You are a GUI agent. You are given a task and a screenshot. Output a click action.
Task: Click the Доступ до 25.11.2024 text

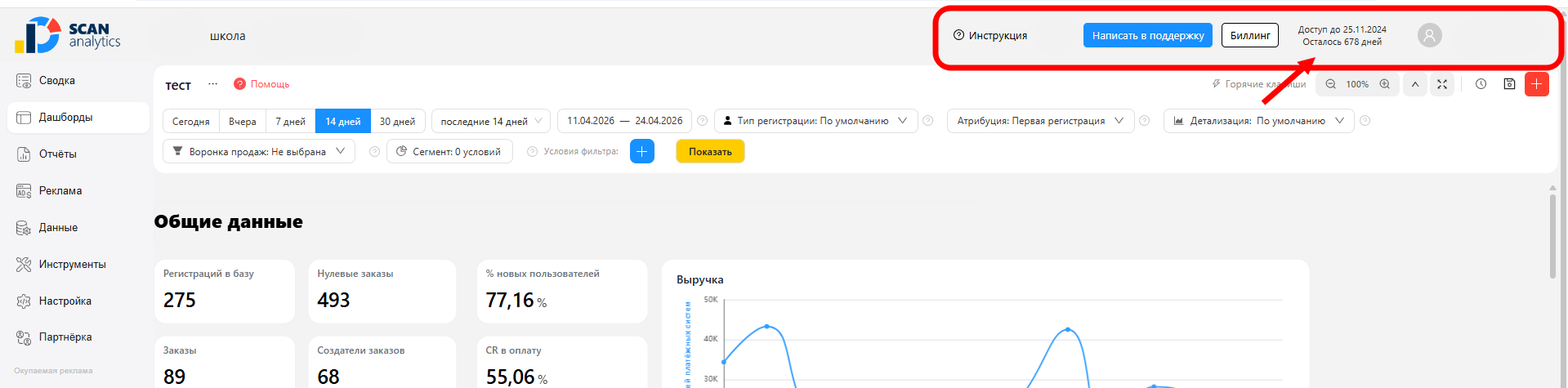1342,29
